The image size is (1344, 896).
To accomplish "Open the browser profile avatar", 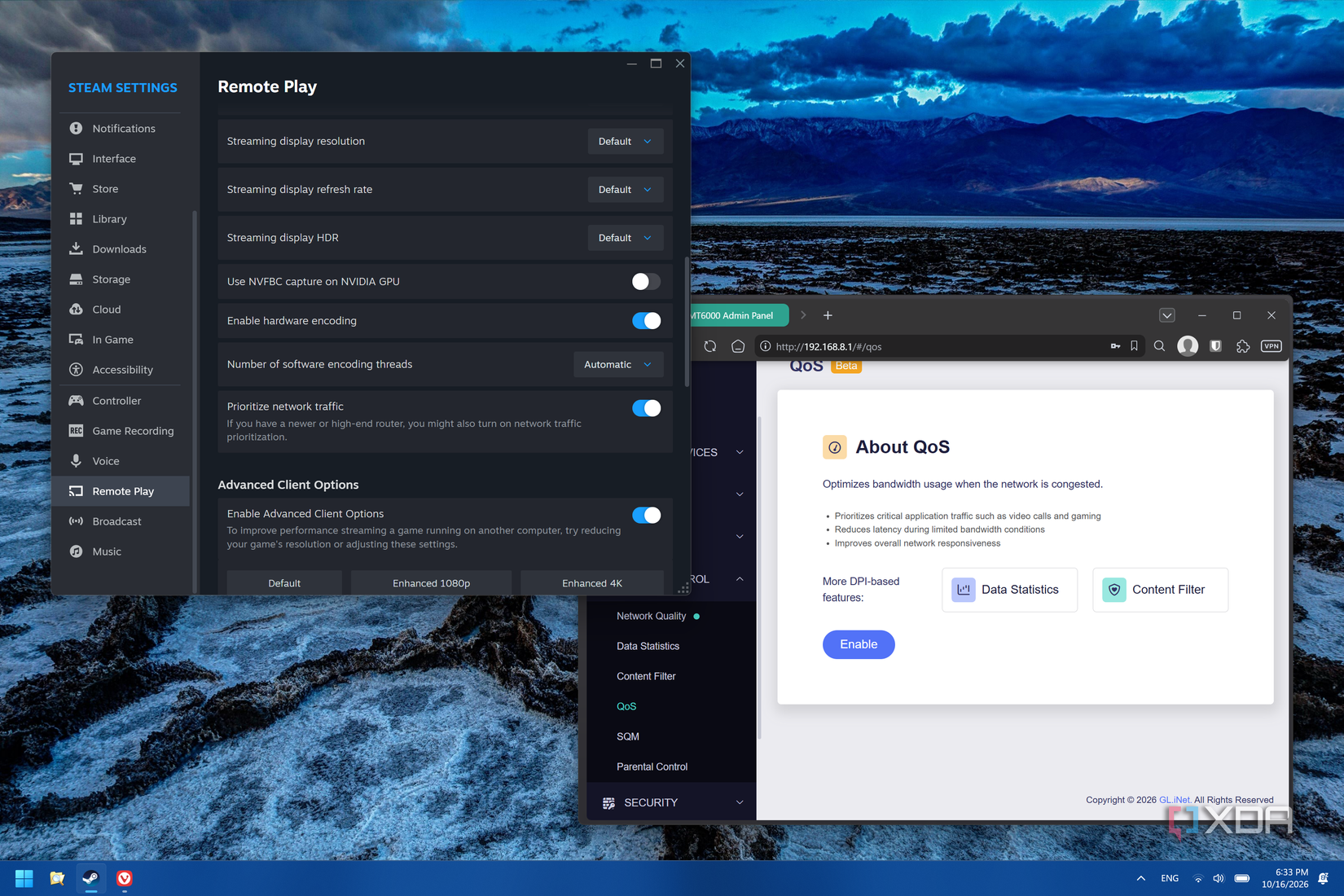I will pyautogui.click(x=1188, y=346).
